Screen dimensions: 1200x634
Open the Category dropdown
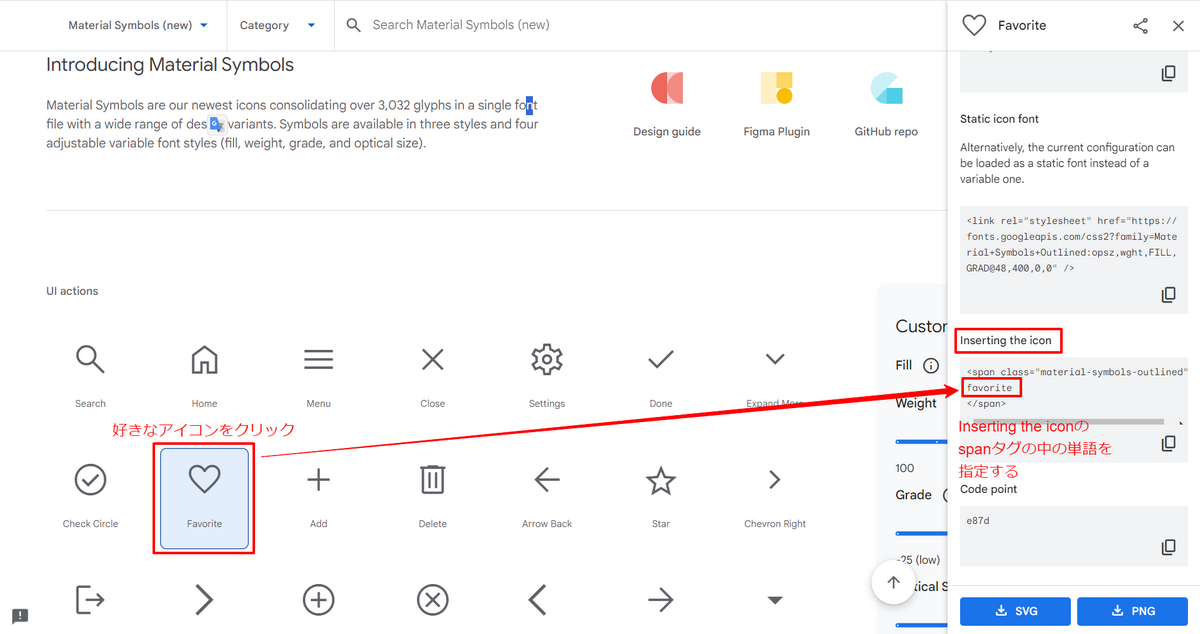coord(277,25)
